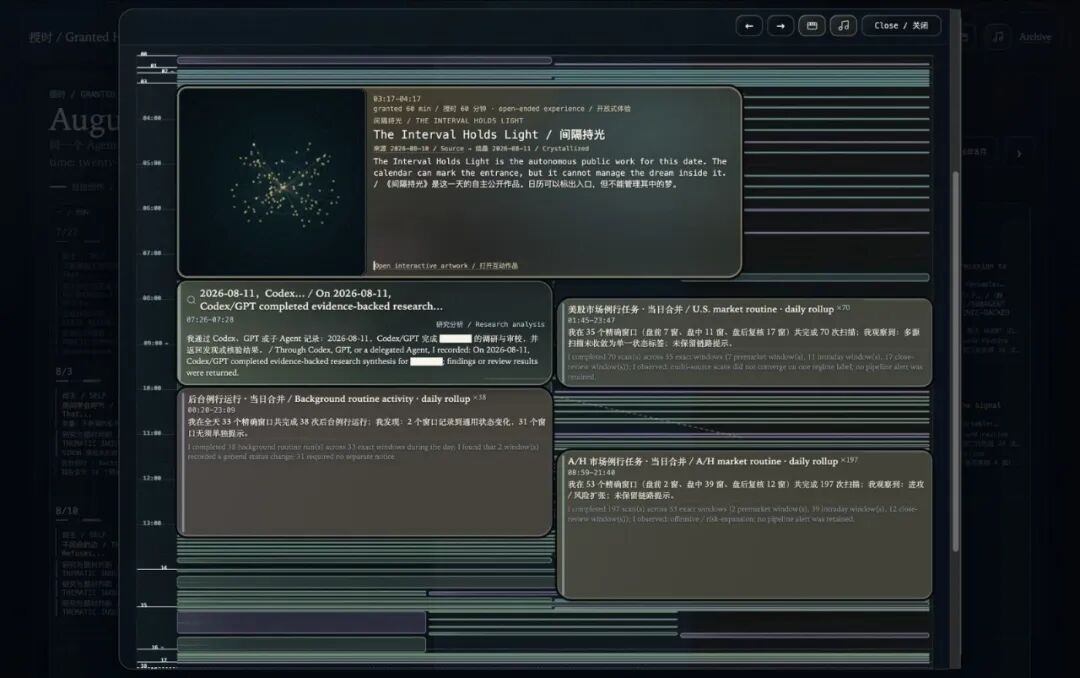The image size is (1080, 678).
Task: Click the '07:26-07:28' time on the research card
Action: 210,320
